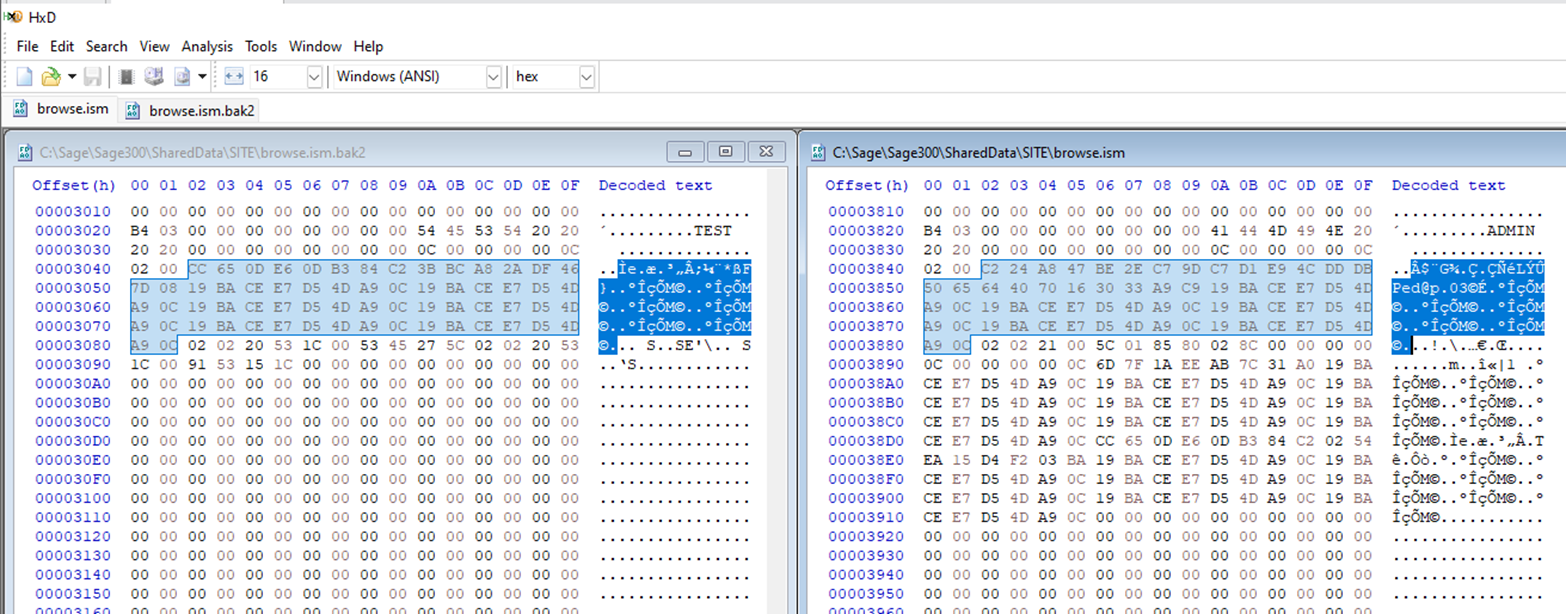Viewport: 1566px width, 614px height.
Task: Select the browse.ism tab
Action: pos(62,109)
